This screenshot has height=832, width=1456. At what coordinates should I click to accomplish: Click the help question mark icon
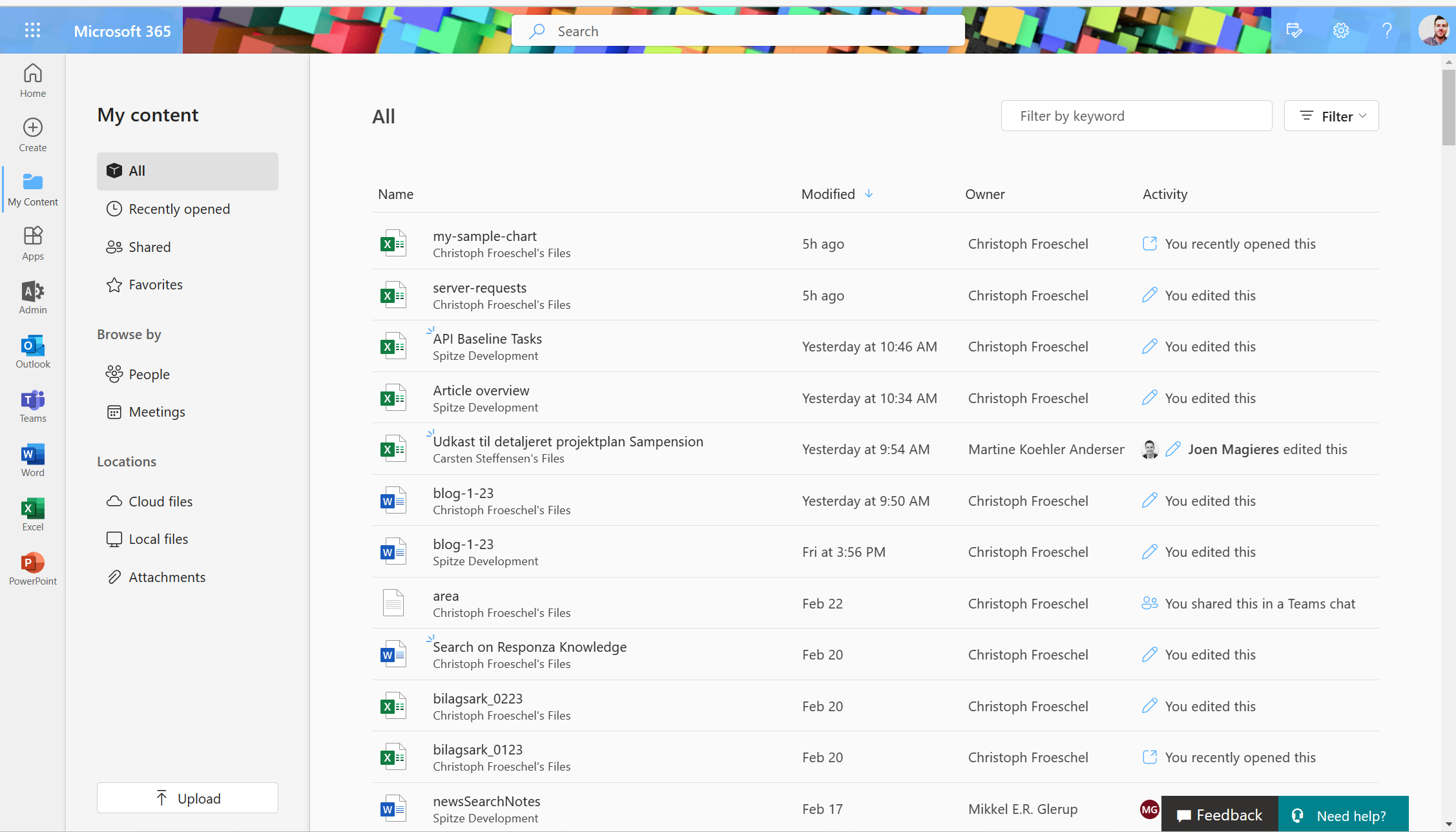tap(1387, 30)
